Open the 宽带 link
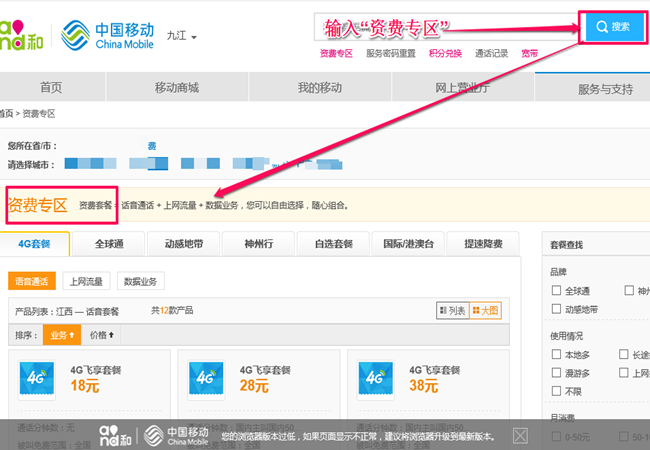This screenshot has width=650, height=450. (529, 53)
